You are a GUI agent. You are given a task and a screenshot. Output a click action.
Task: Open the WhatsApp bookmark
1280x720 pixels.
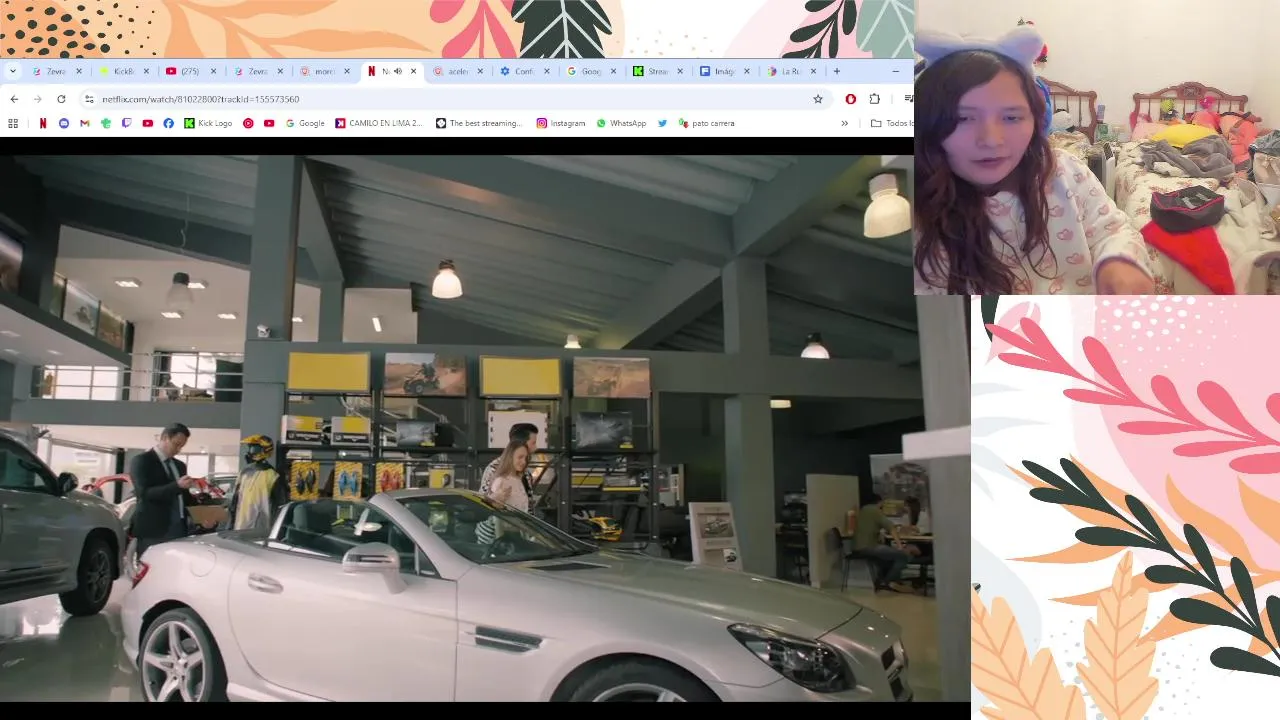point(621,123)
